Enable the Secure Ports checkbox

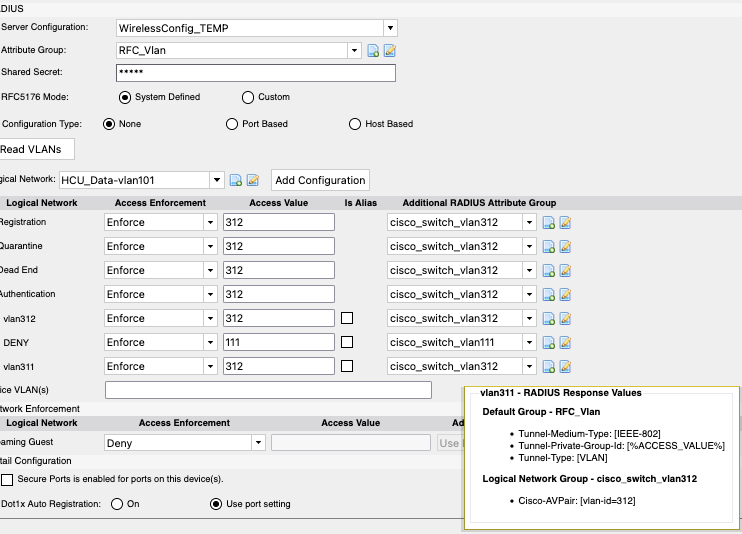coord(7,479)
